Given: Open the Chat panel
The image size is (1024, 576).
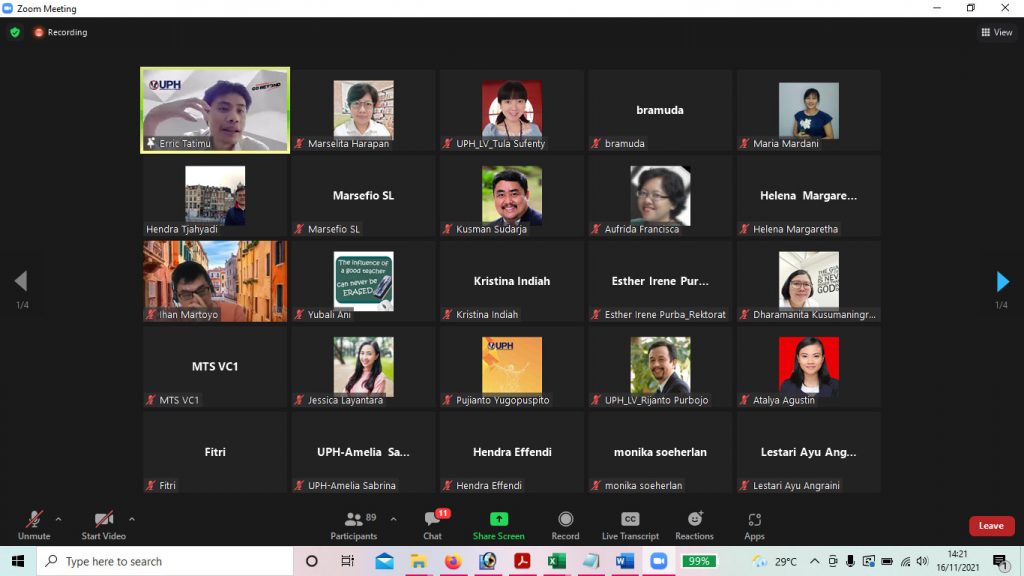Looking at the screenshot, I should point(432,524).
